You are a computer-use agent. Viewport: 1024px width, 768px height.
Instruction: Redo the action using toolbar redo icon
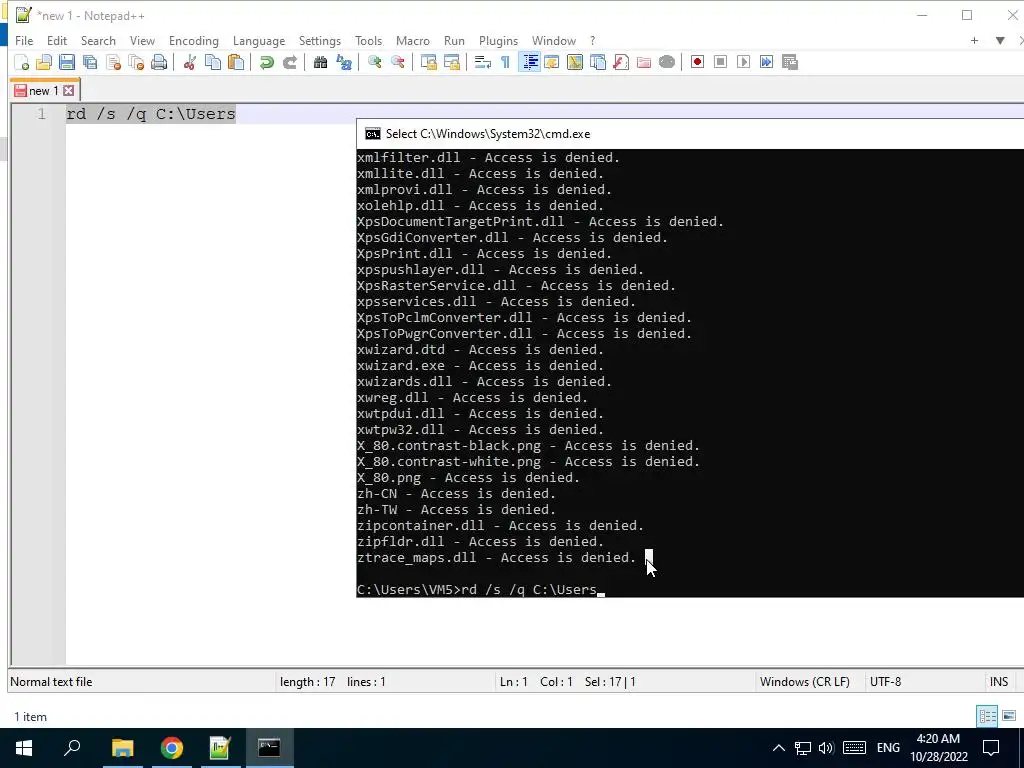(290, 62)
